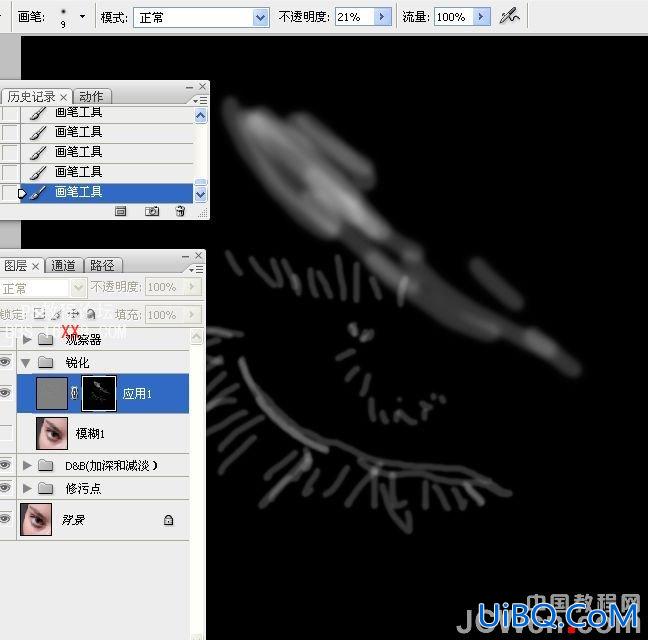
Task: Select the 修污点 group name
Action: click(83, 488)
